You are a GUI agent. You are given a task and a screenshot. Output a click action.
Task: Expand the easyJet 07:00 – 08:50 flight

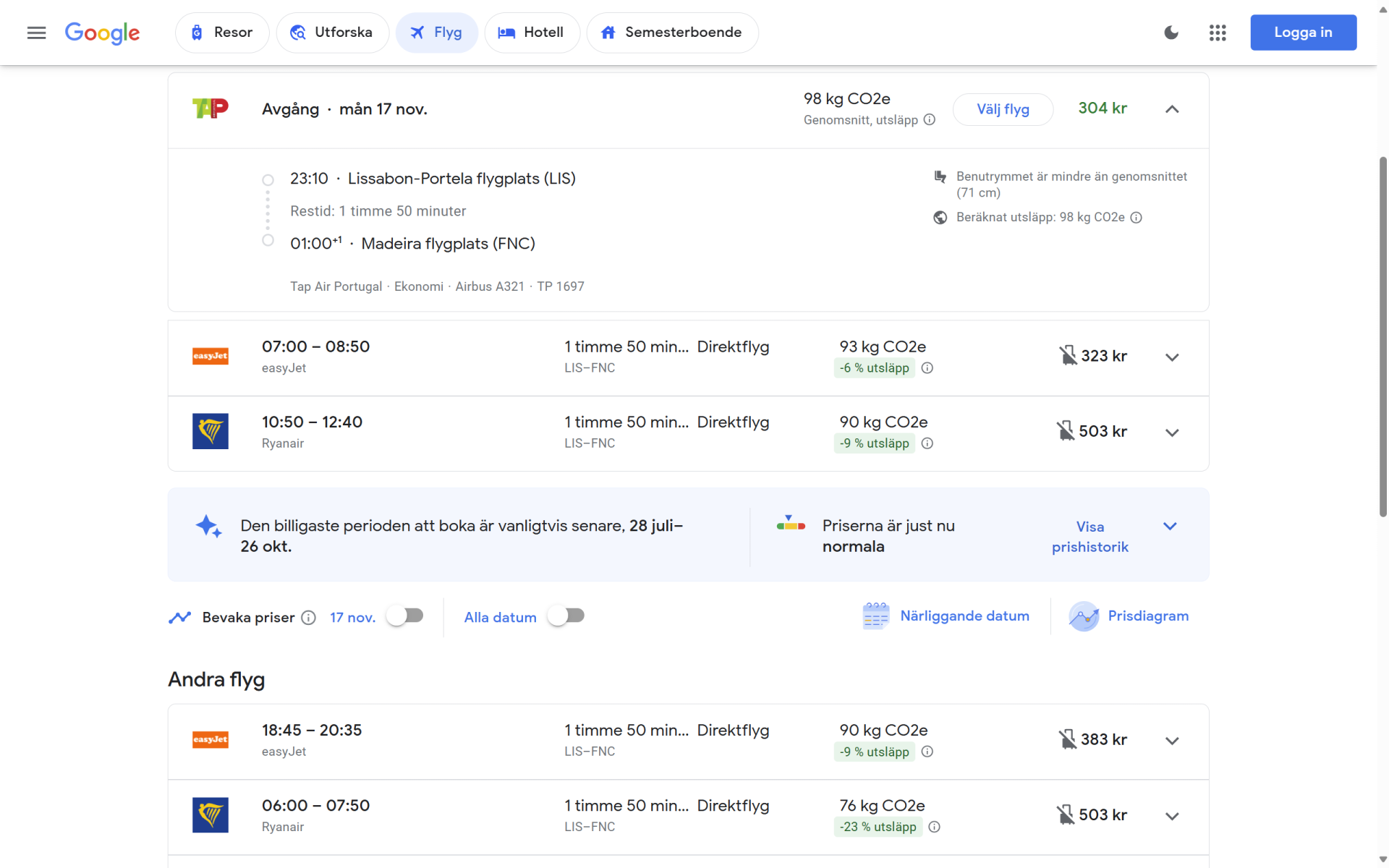(x=1172, y=357)
